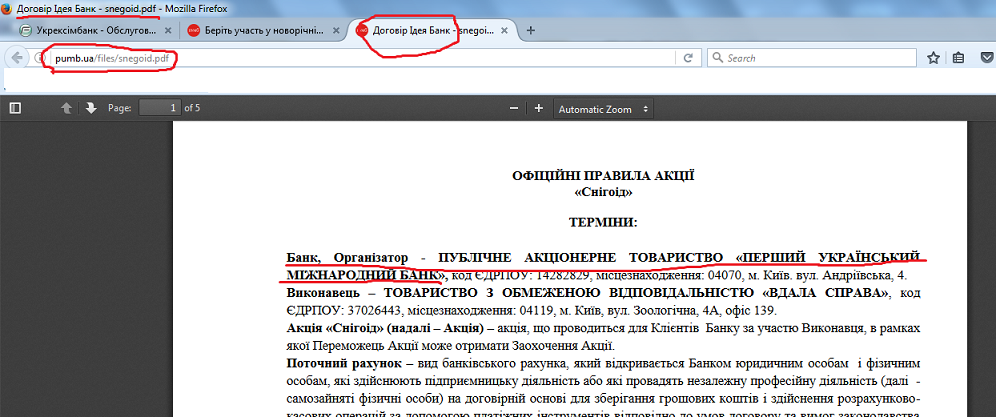
Task: Click the Firefox icon in title bar
Action: point(6,9)
